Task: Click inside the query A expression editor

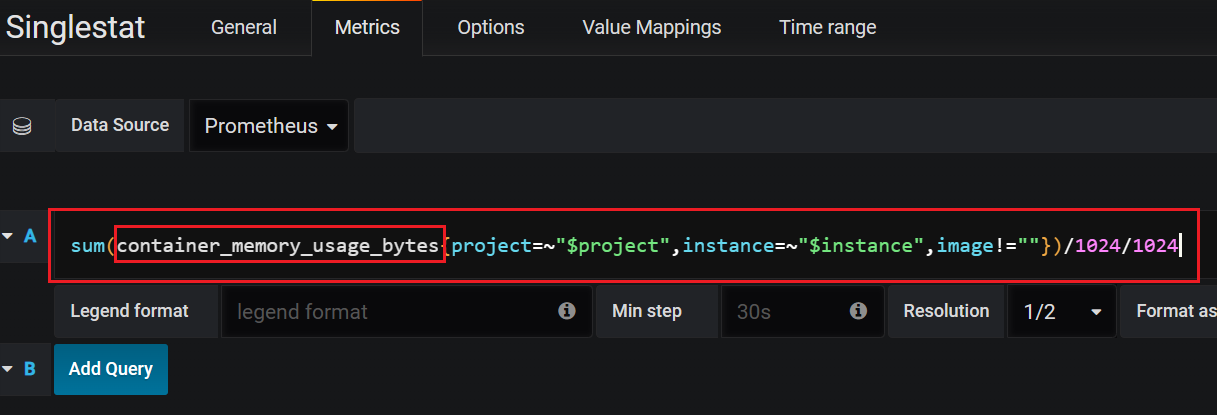Action: (x=624, y=245)
